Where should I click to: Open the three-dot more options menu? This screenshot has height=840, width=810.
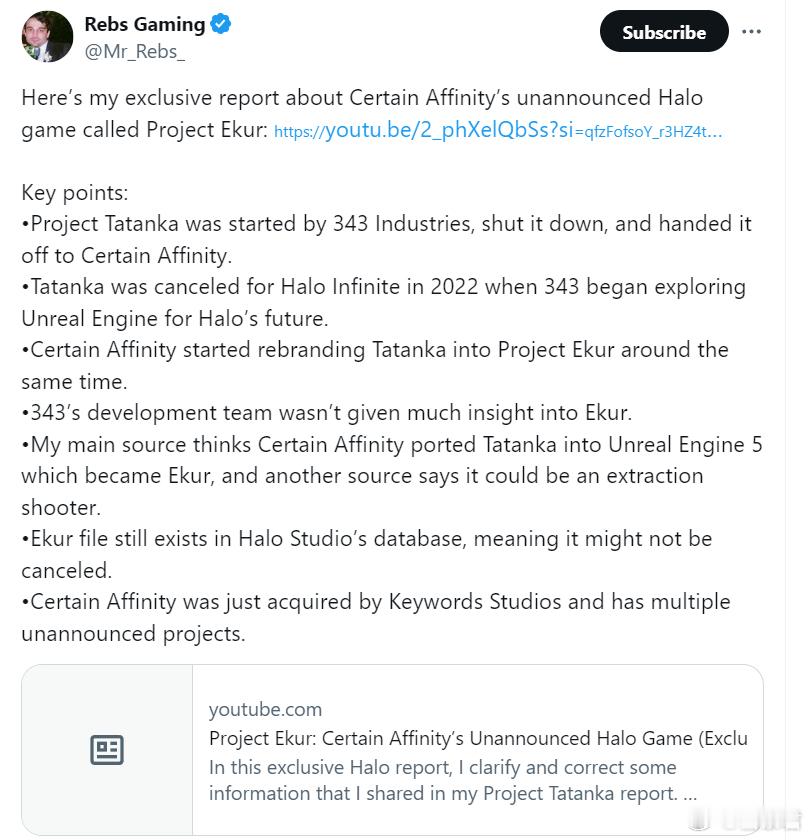[x=751, y=32]
